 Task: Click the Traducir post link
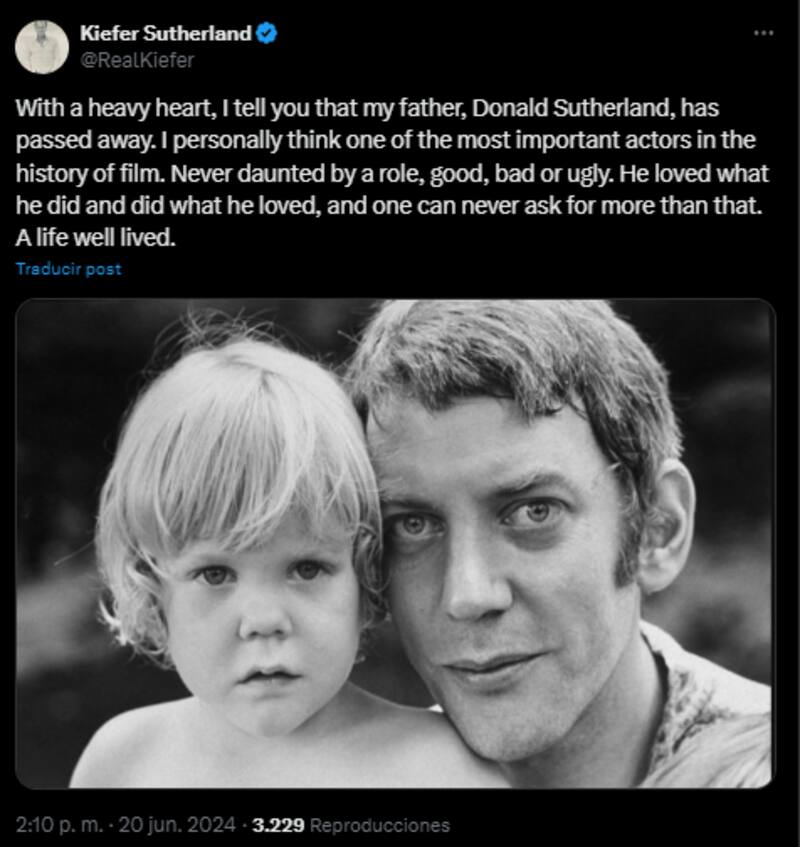tap(69, 269)
